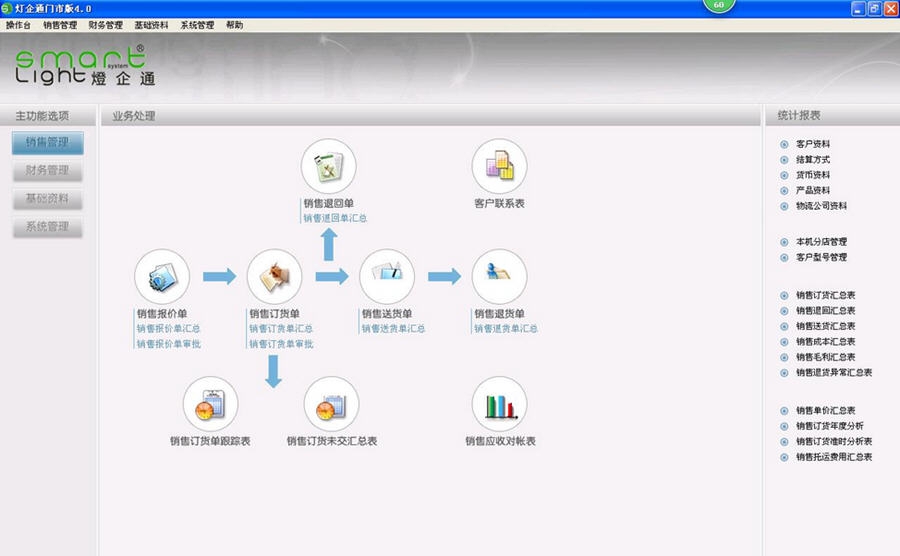Open the 销售订货单跟踪表 icon
The width and height of the screenshot is (900, 556).
[210, 404]
